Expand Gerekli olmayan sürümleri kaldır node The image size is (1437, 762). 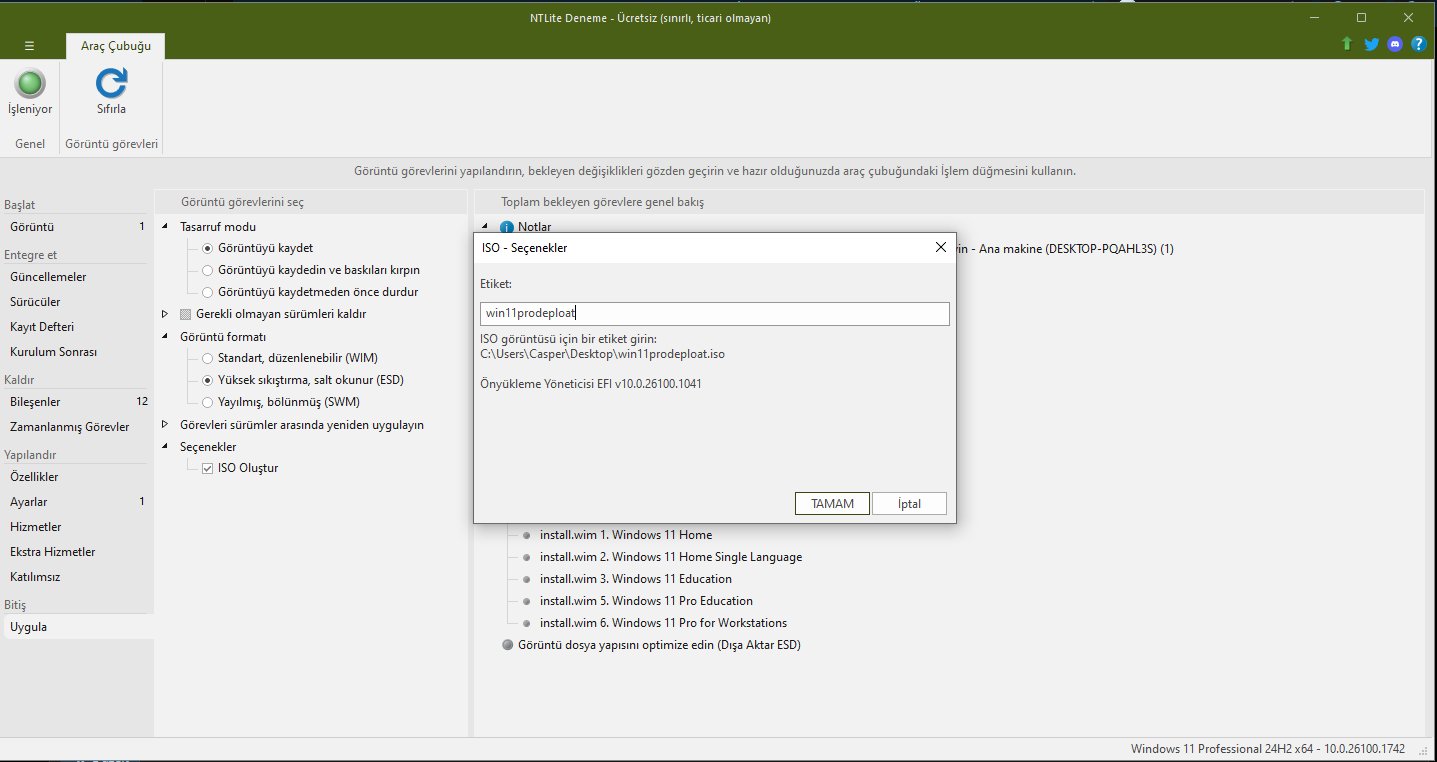coord(165,314)
